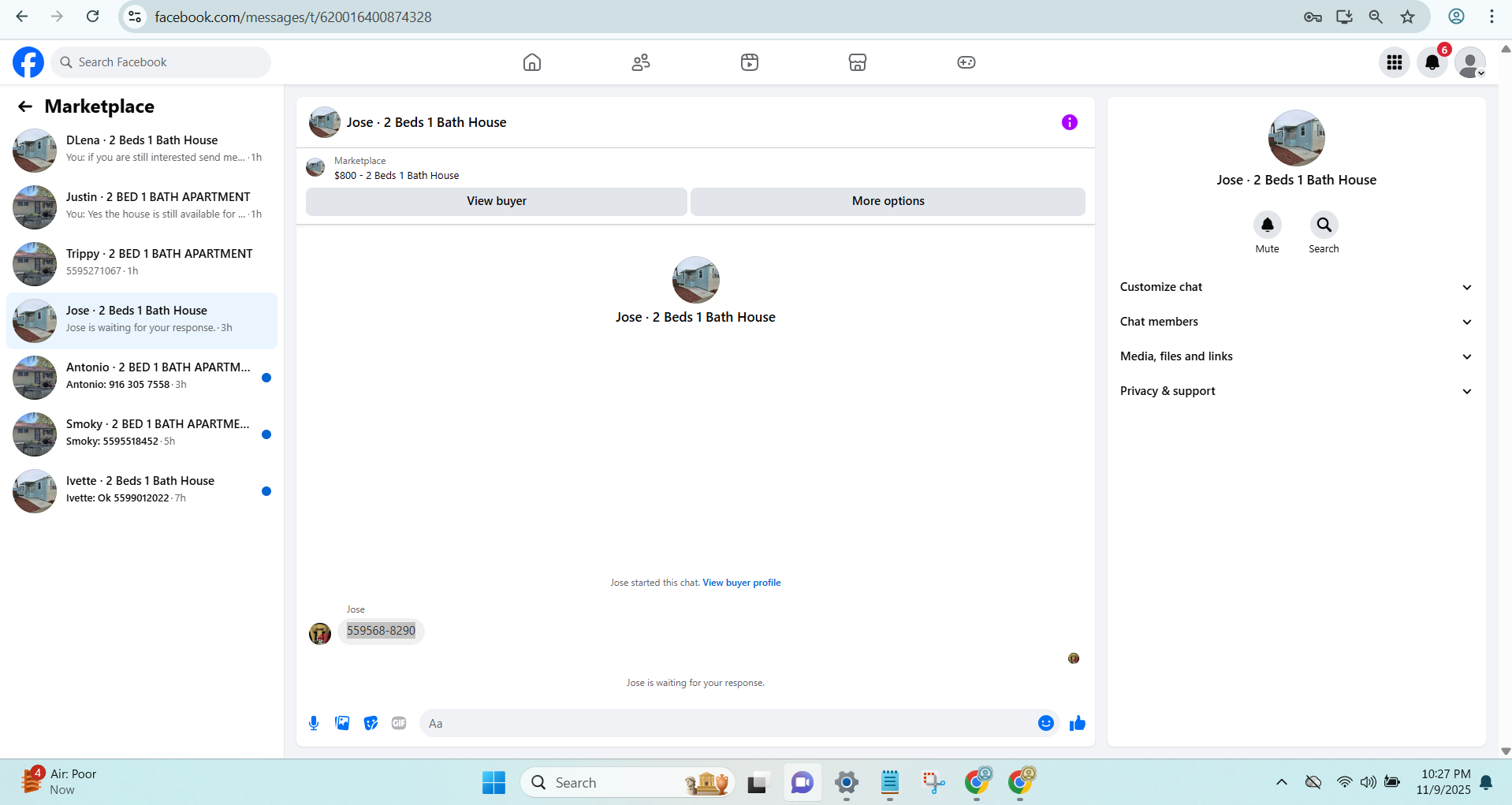Viewport: 1512px width, 805px height.
Task: Open DLena 2 Beds 1 Bath House chat
Action: (142, 150)
